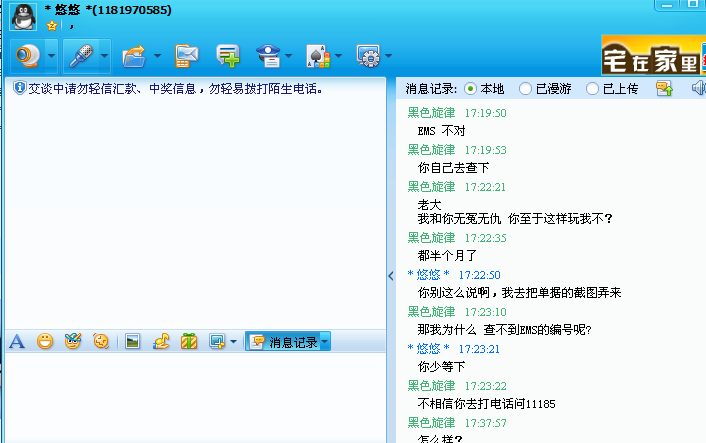706x443 pixels.
Task: Click the message 你自己去查下
Action: [453, 168]
